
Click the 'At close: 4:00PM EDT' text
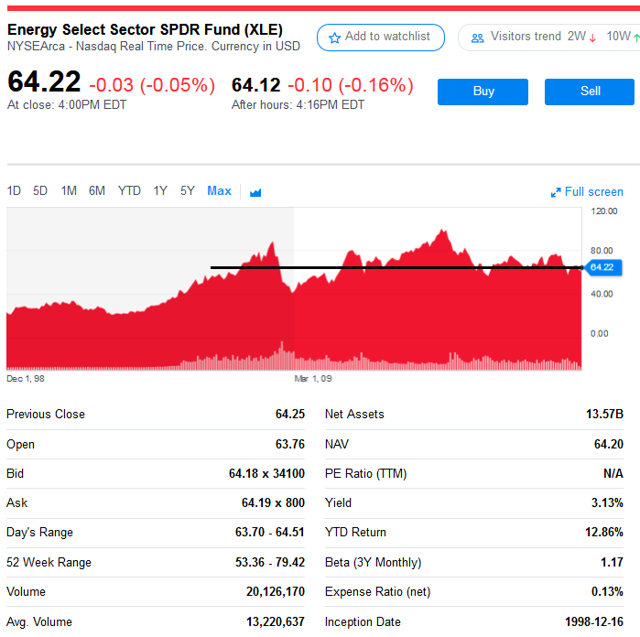coord(67,105)
